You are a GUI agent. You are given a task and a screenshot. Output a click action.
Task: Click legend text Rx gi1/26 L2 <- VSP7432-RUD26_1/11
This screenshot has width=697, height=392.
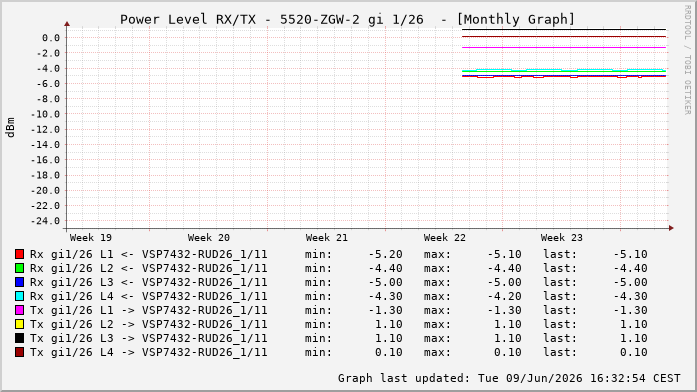(x=148, y=268)
